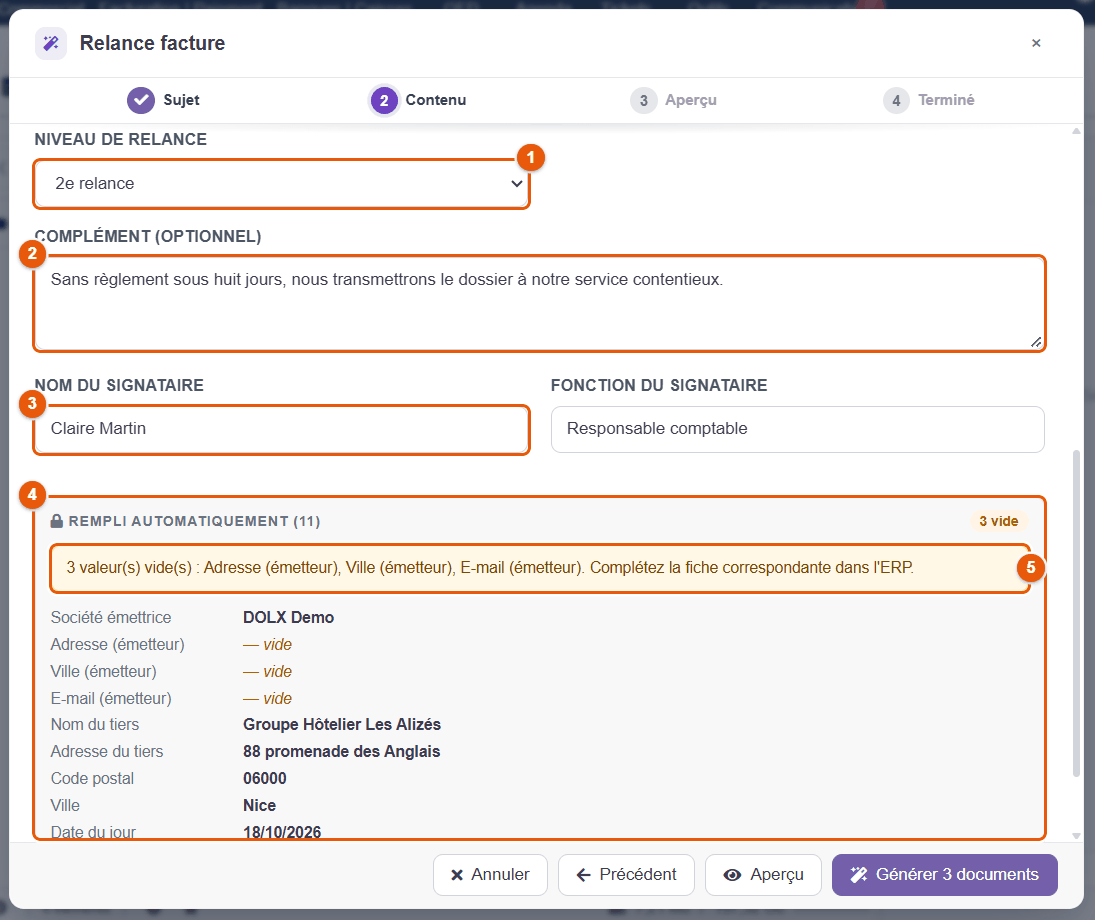Select the 'DOLX Demo' company value
Image resolution: width=1095 pixels, height=920 pixels.
click(x=288, y=618)
